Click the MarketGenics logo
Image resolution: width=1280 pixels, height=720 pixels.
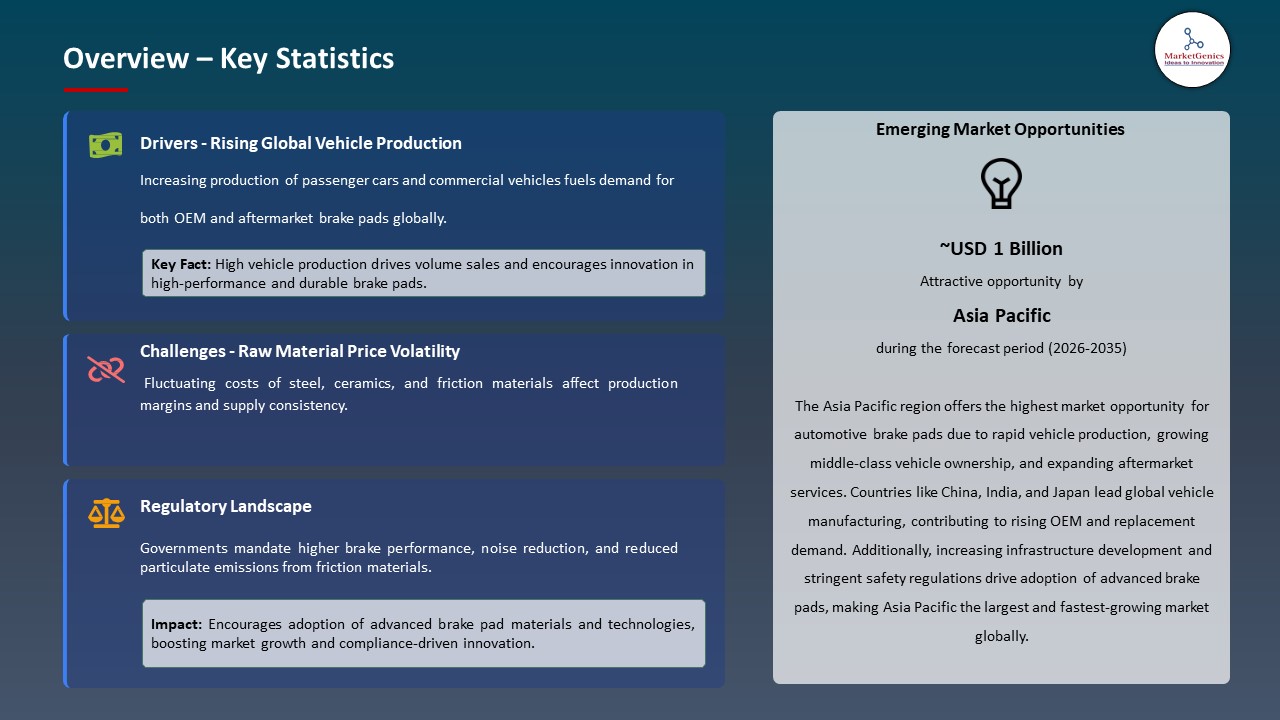[x=1192, y=50]
